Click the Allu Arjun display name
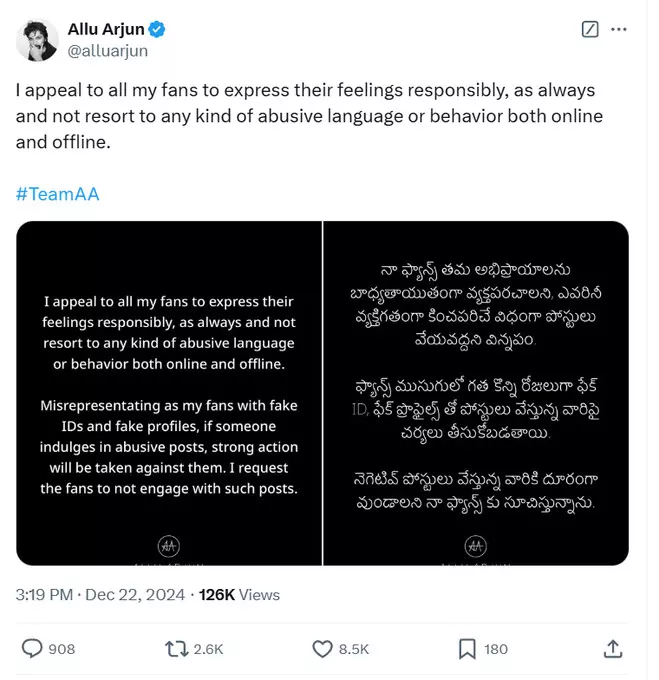The image size is (659, 680). (x=106, y=30)
